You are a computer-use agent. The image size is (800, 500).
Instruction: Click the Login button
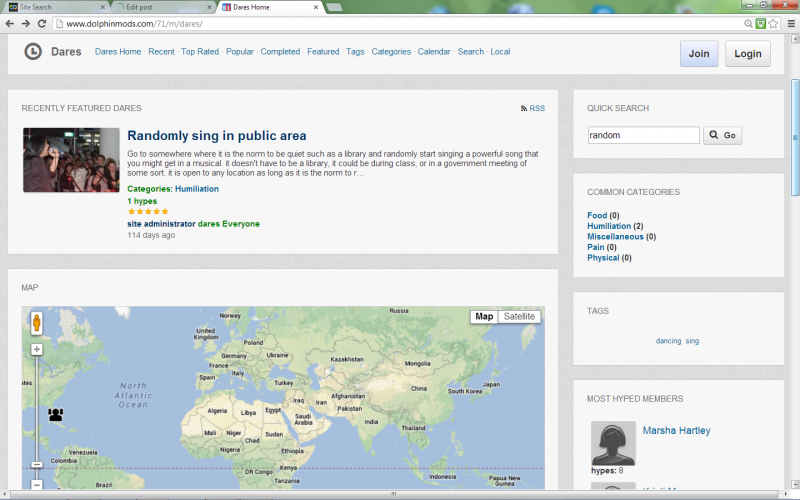747,54
